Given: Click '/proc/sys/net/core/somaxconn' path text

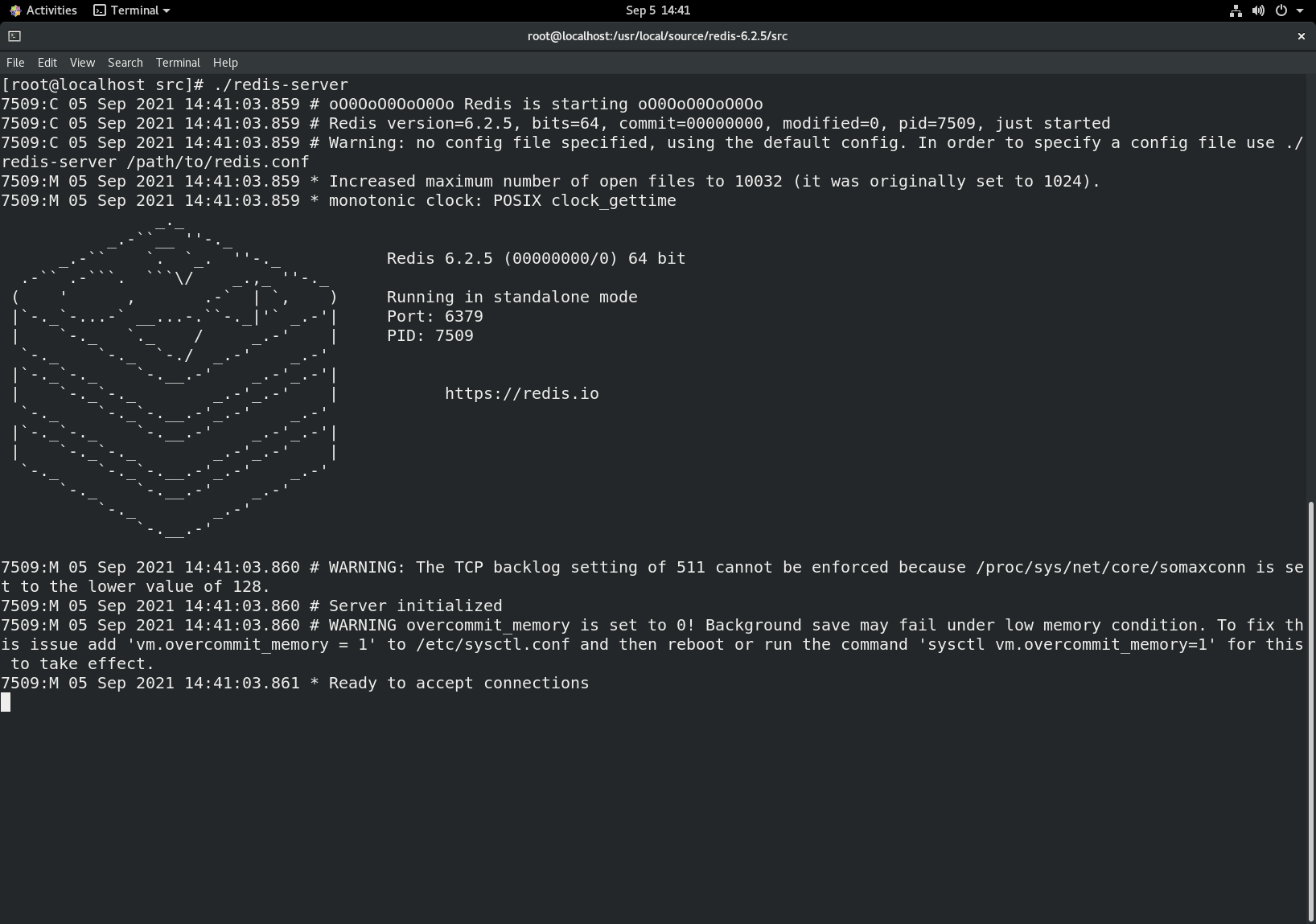Looking at the screenshot, I should pos(1111,567).
